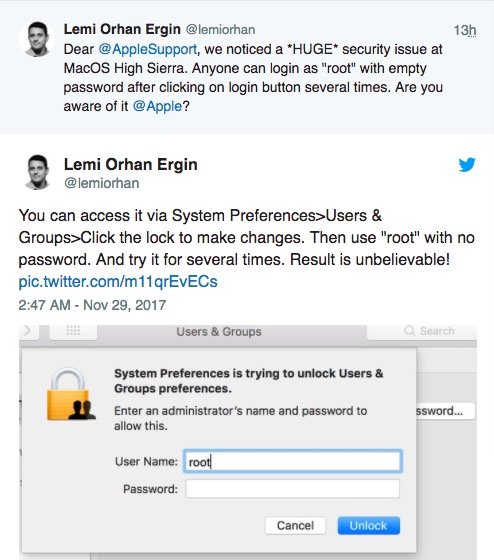This screenshot has width=494, height=560.
Task: Open the avatar beside the main tweet
Action: (x=37, y=172)
